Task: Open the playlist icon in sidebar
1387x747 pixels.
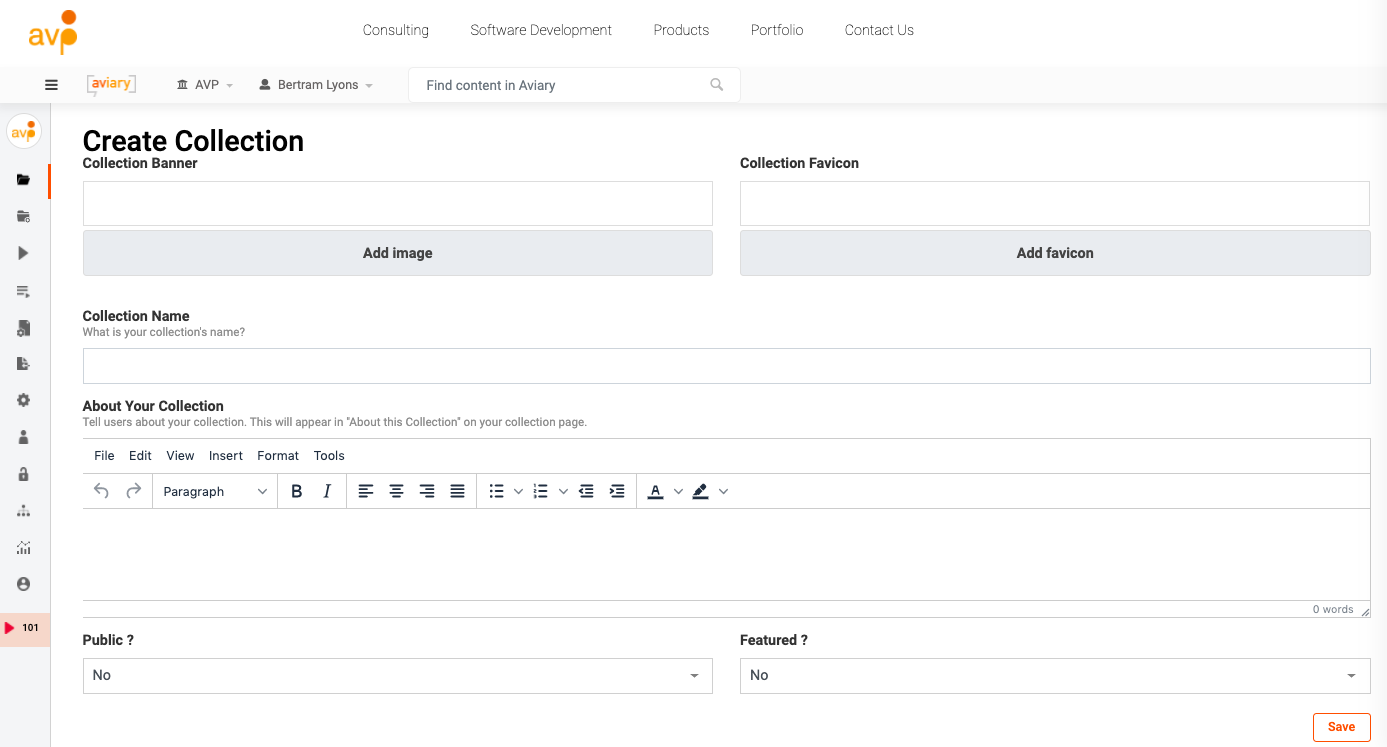Action: pos(24,291)
